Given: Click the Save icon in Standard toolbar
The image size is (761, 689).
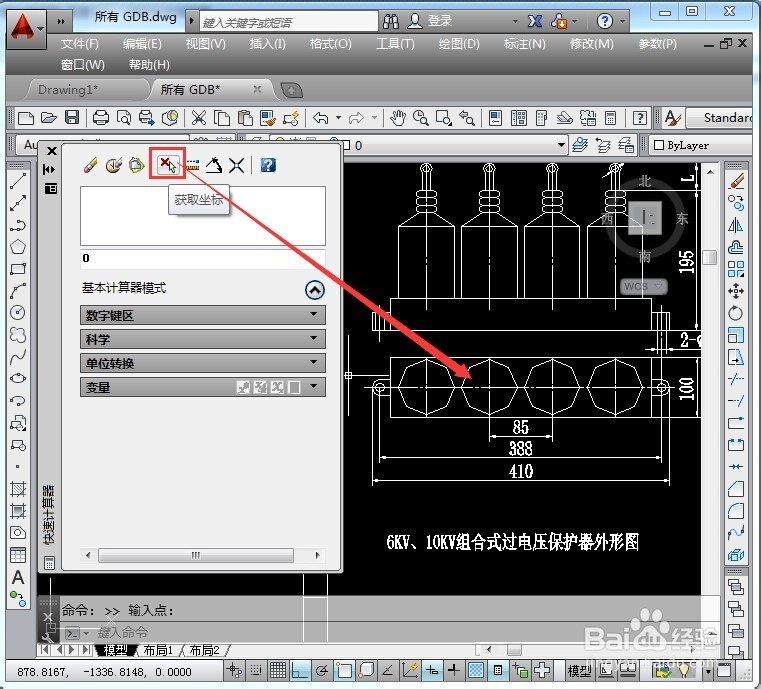Looking at the screenshot, I should (x=72, y=117).
